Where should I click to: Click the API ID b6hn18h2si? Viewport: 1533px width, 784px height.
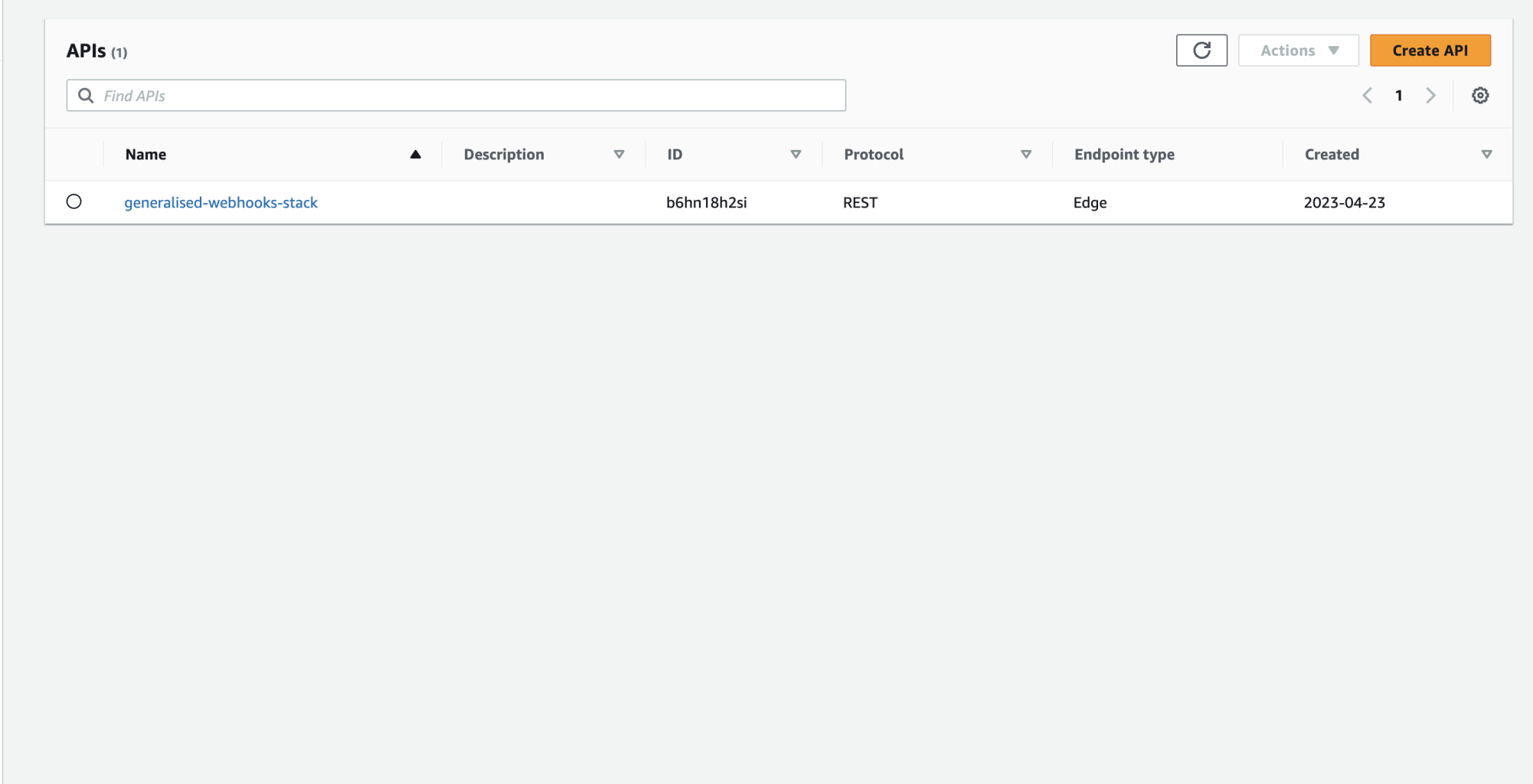coord(706,203)
